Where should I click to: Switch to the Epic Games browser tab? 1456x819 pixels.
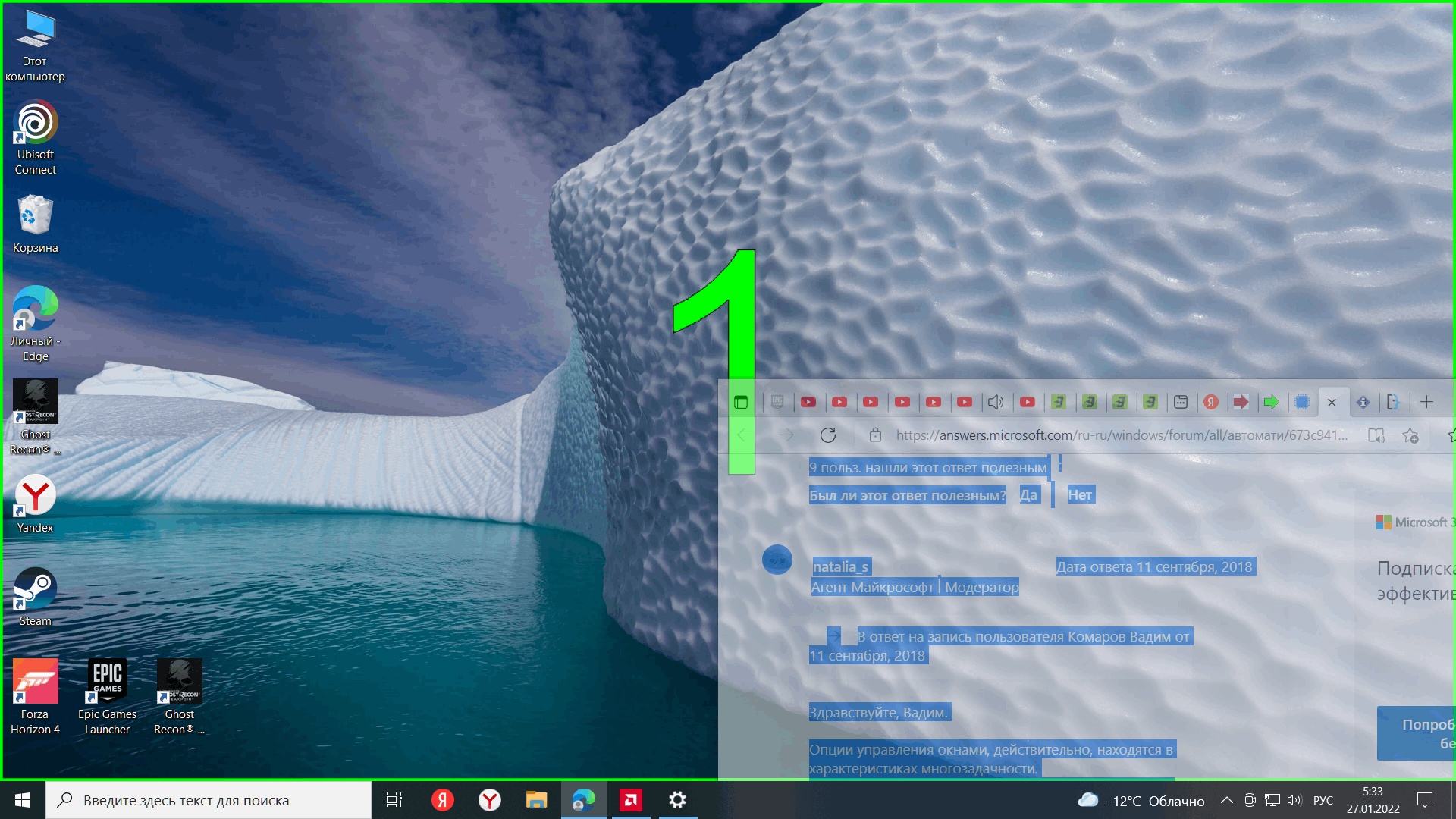(x=777, y=402)
